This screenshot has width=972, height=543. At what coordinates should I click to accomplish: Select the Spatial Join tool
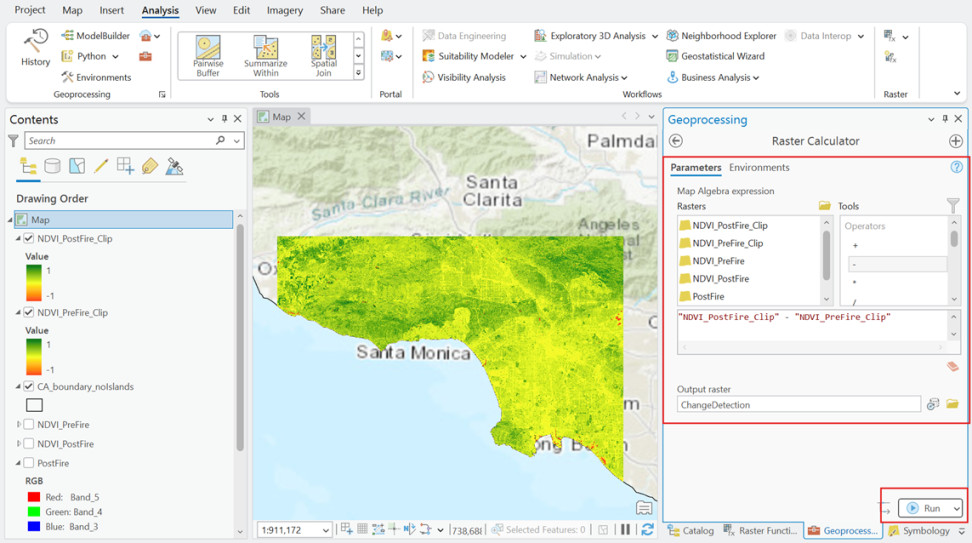(x=324, y=56)
